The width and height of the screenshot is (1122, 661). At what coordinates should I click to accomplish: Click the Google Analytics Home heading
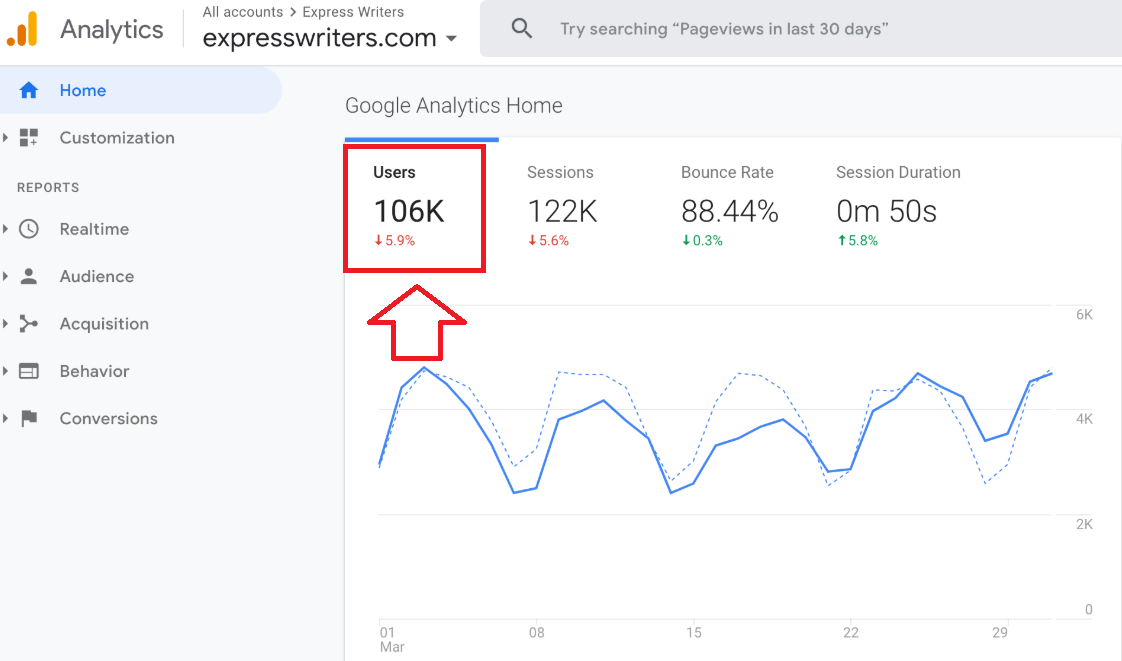[454, 106]
